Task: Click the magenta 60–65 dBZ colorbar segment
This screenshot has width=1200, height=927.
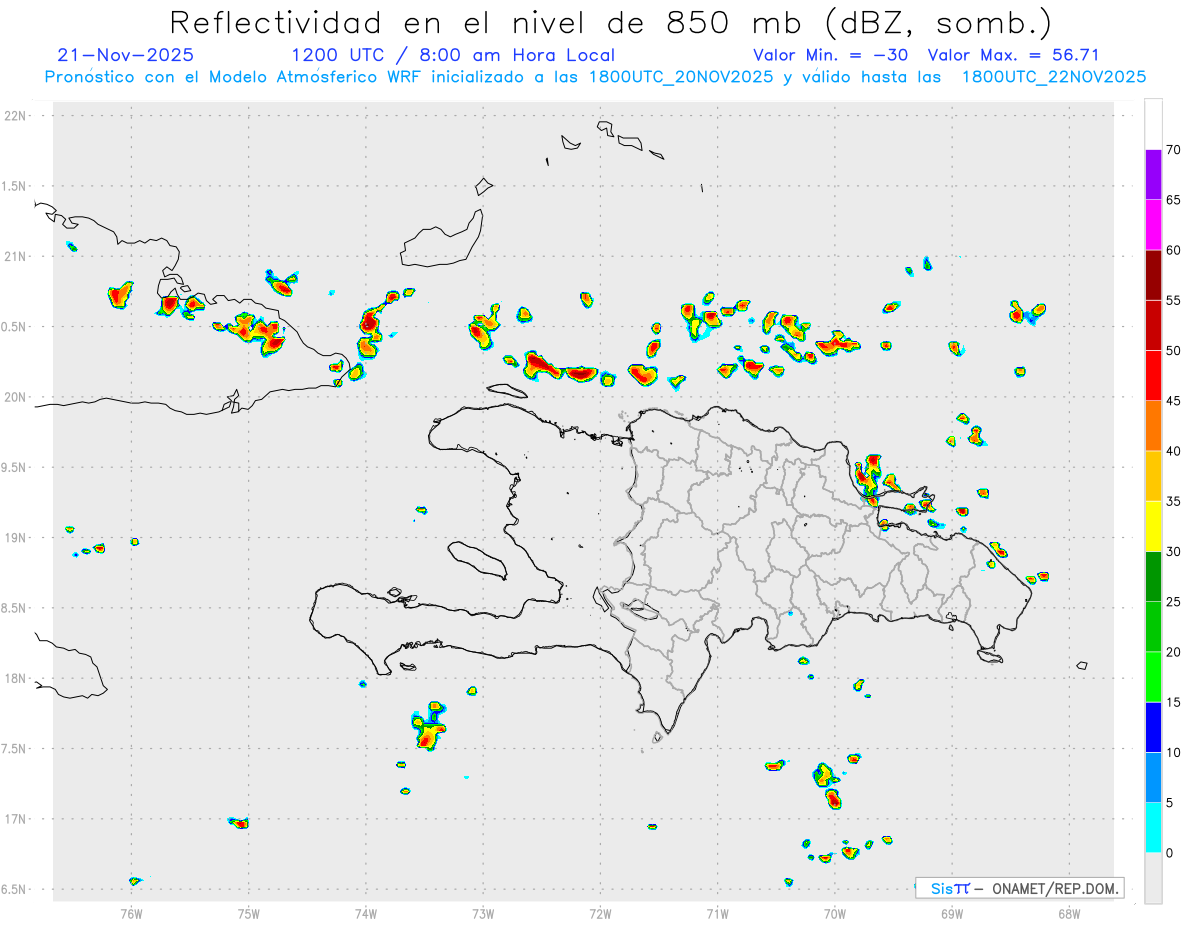Action: pos(1153,224)
